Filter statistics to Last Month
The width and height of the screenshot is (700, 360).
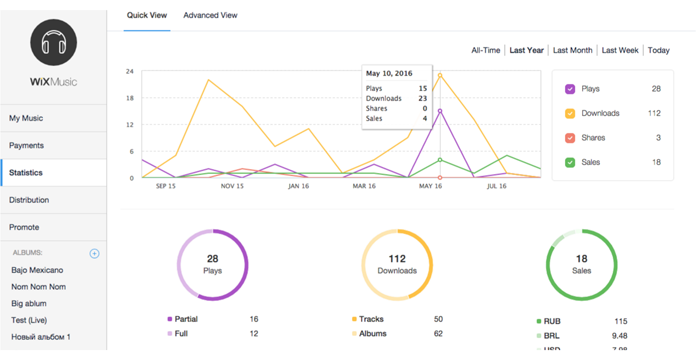tap(573, 50)
